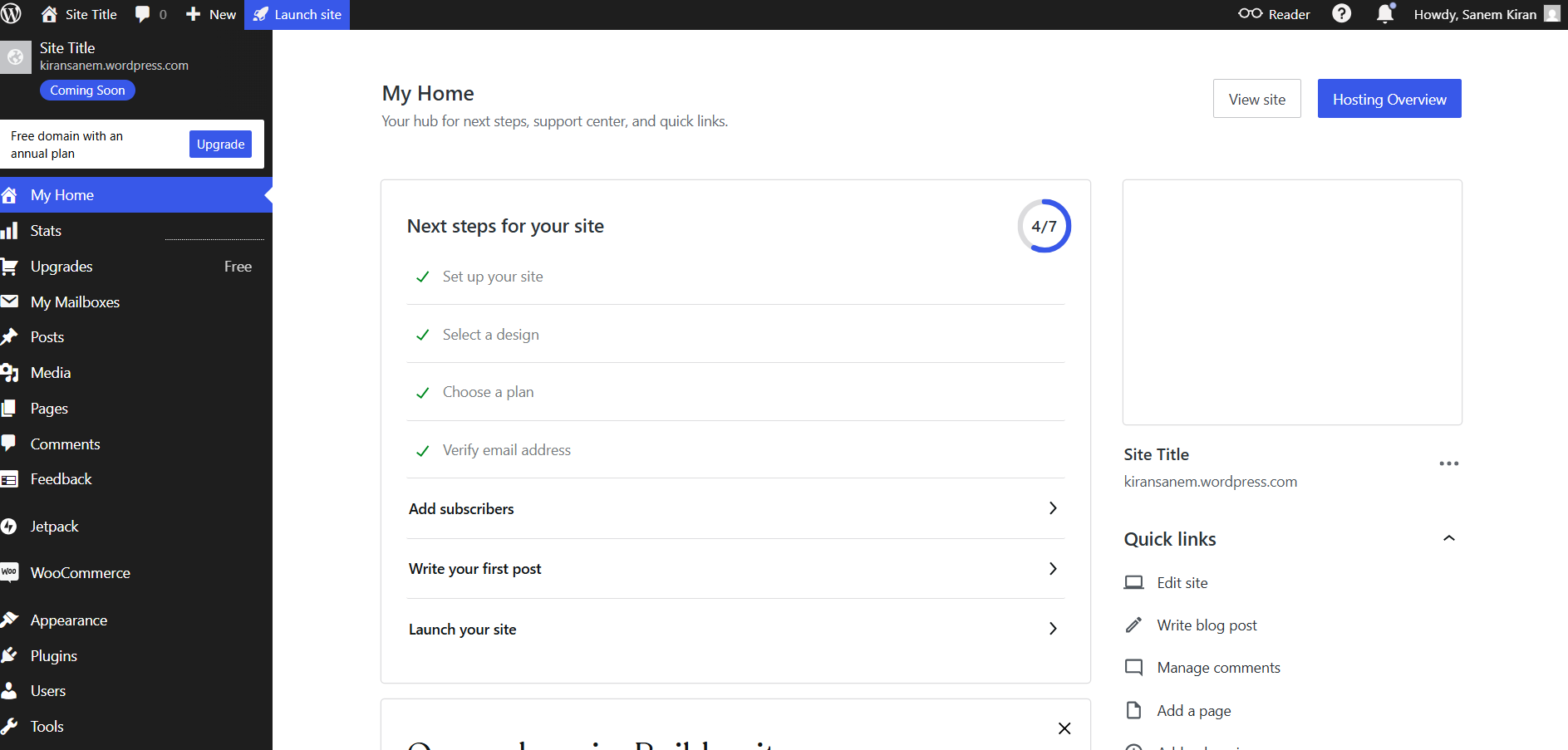Click the rocket icon on Launch site
The height and width of the screenshot is (750, 1568).
tap(261, 14)
